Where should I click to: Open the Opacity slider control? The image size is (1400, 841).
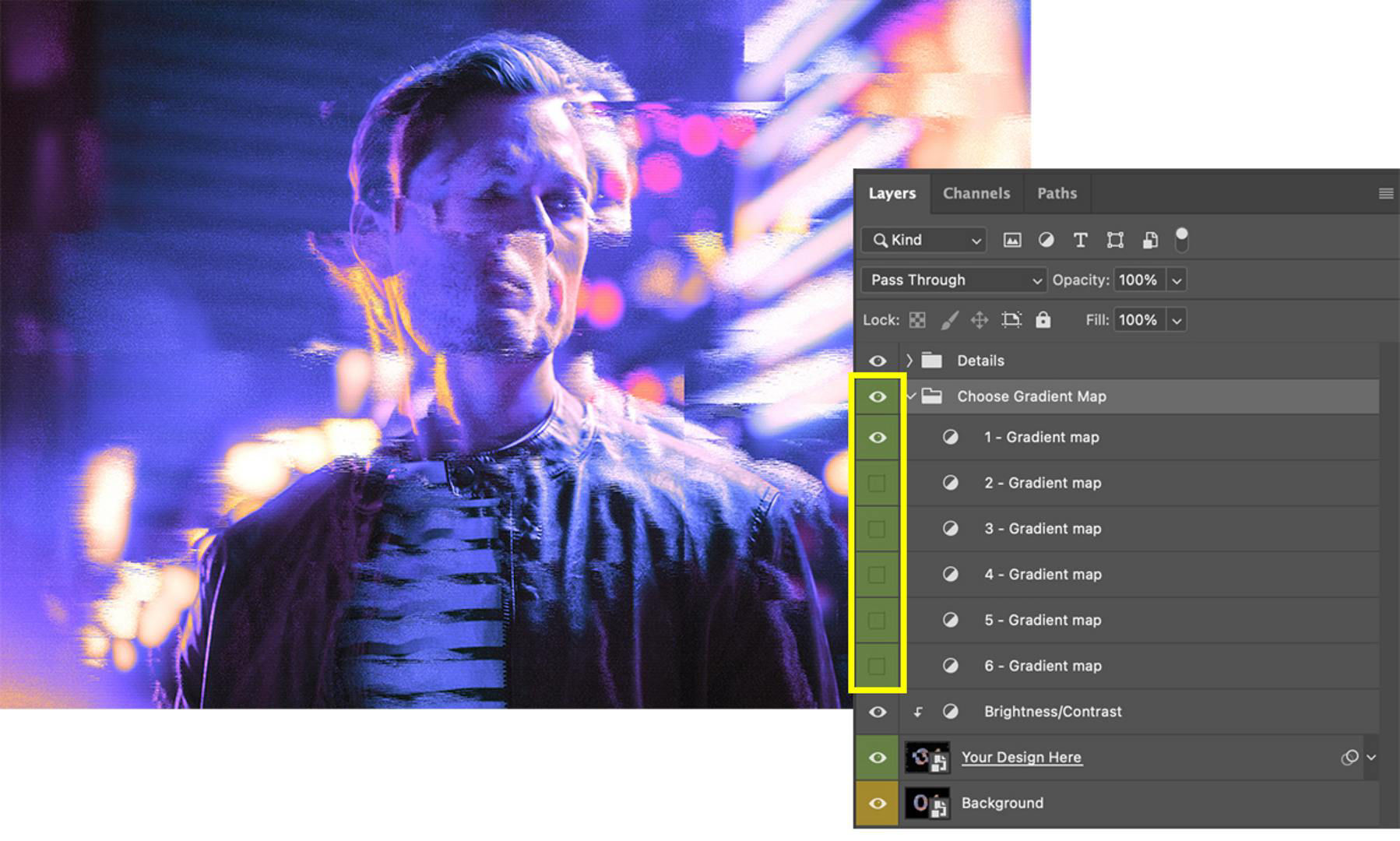pos(1177,280)
